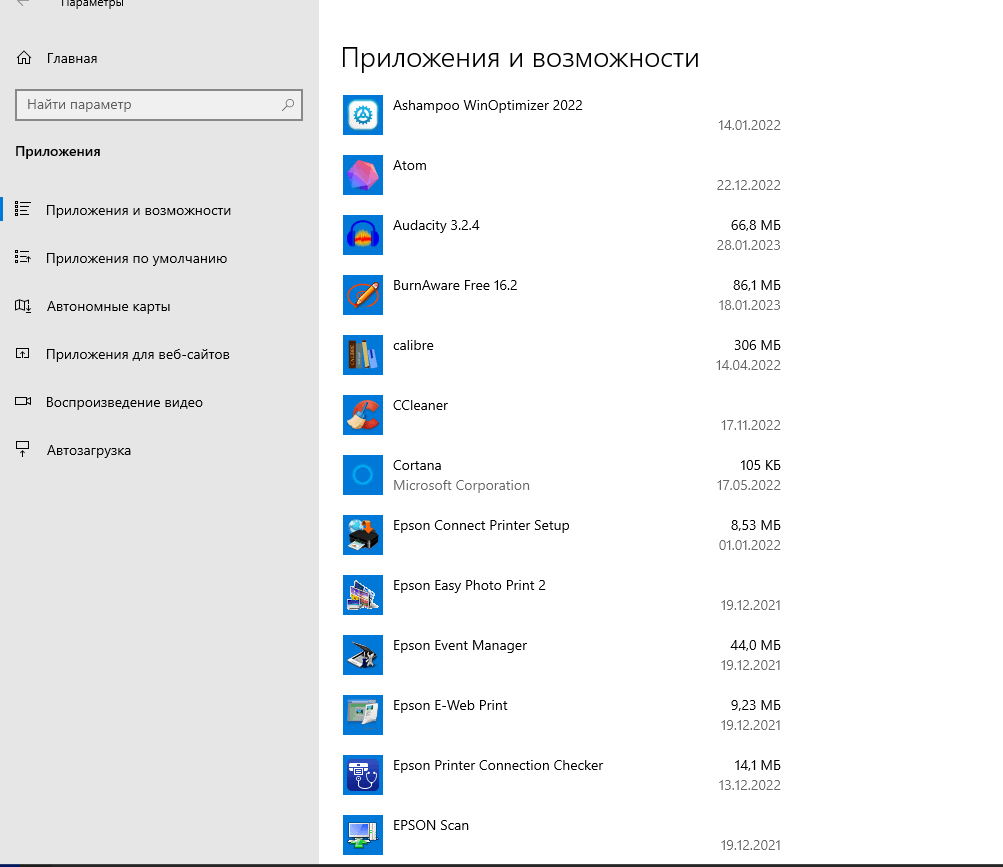This screenshot has width=1003, height=867.
Task: Click the 28.01.2023 date for Audacity
Action: click(748, 245)
